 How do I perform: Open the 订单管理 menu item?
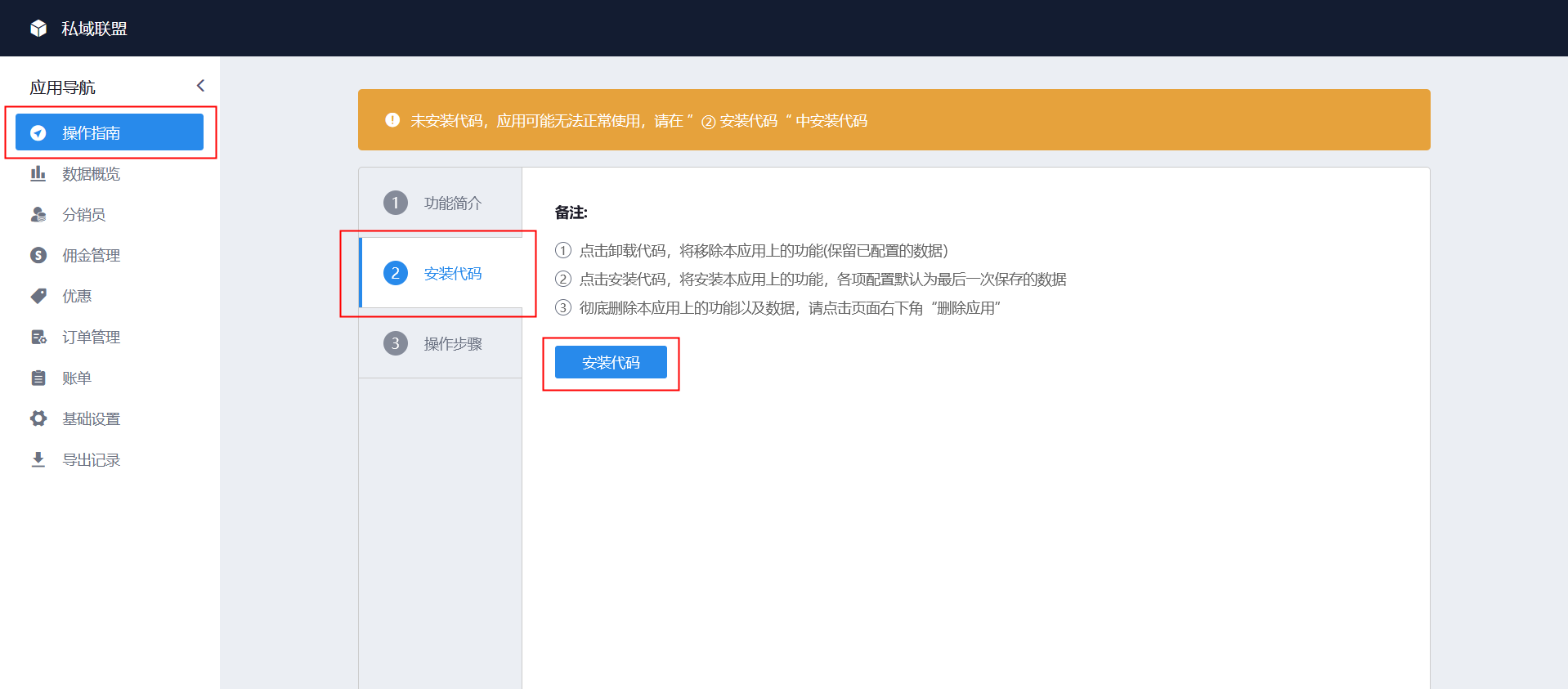pyautogui.click(x=110, y=337)
